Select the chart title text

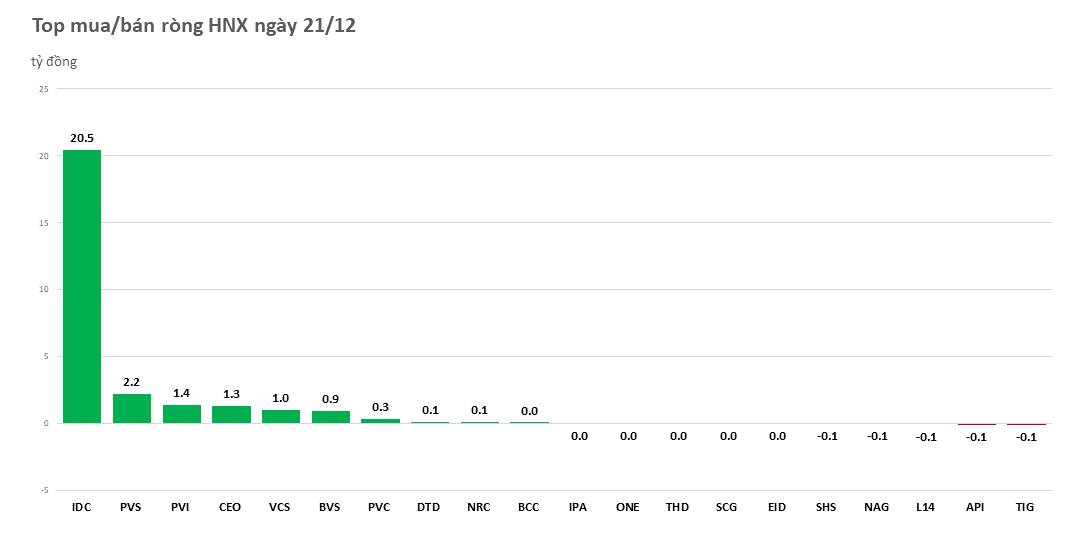[194, 26]
